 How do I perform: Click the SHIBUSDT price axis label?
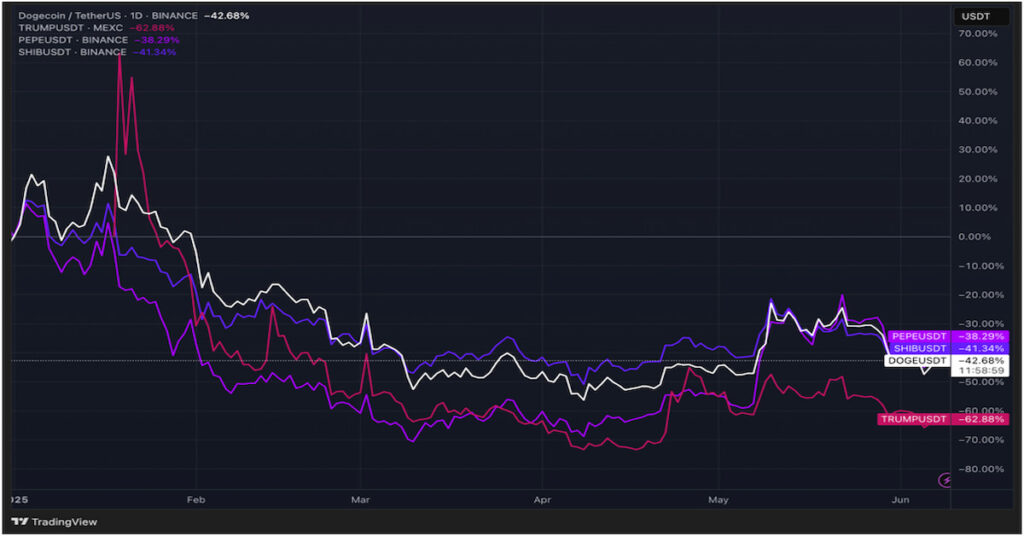pos(948,348)
